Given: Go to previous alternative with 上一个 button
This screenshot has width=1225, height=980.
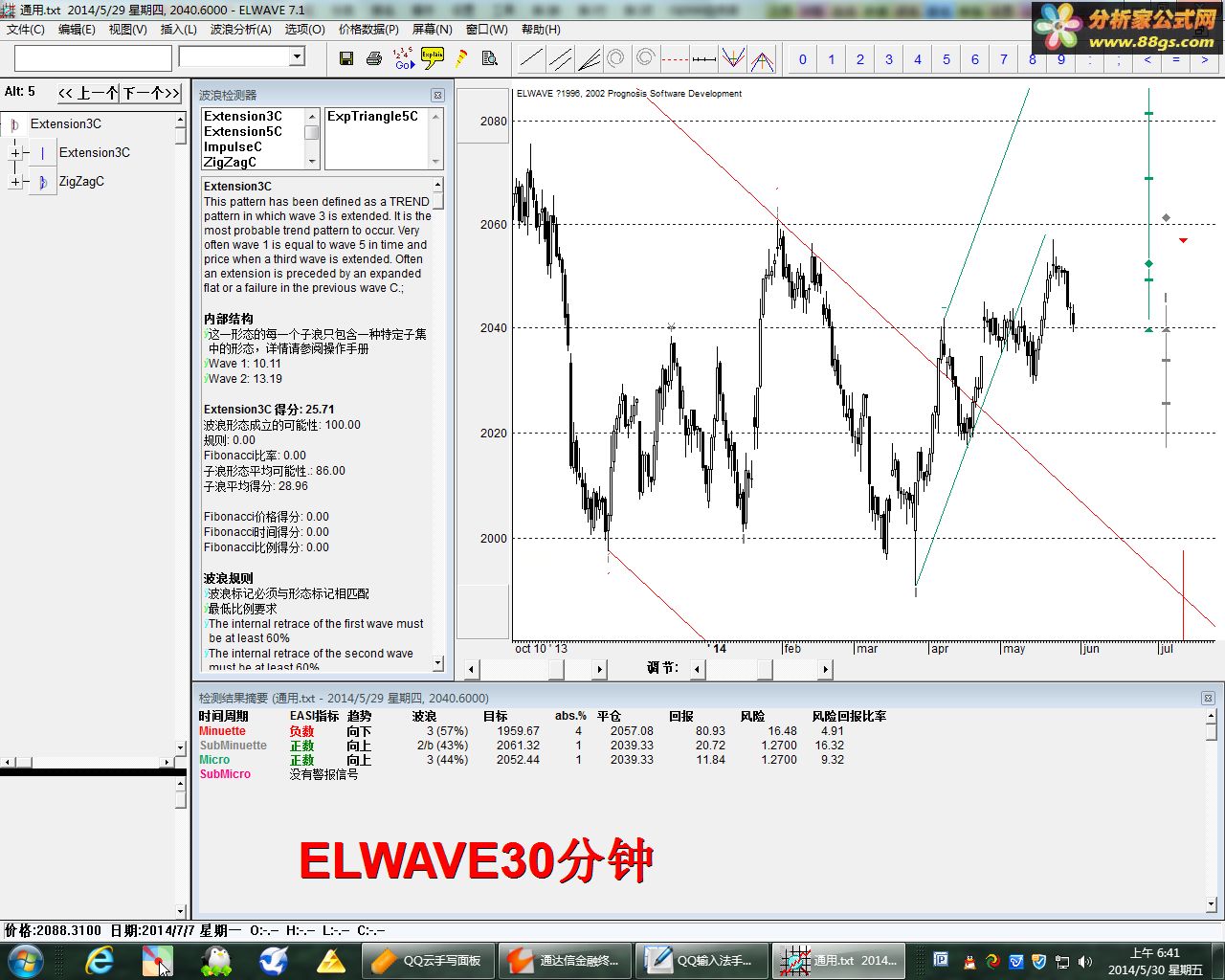Looking at the screenshot, I should point(87,93).
